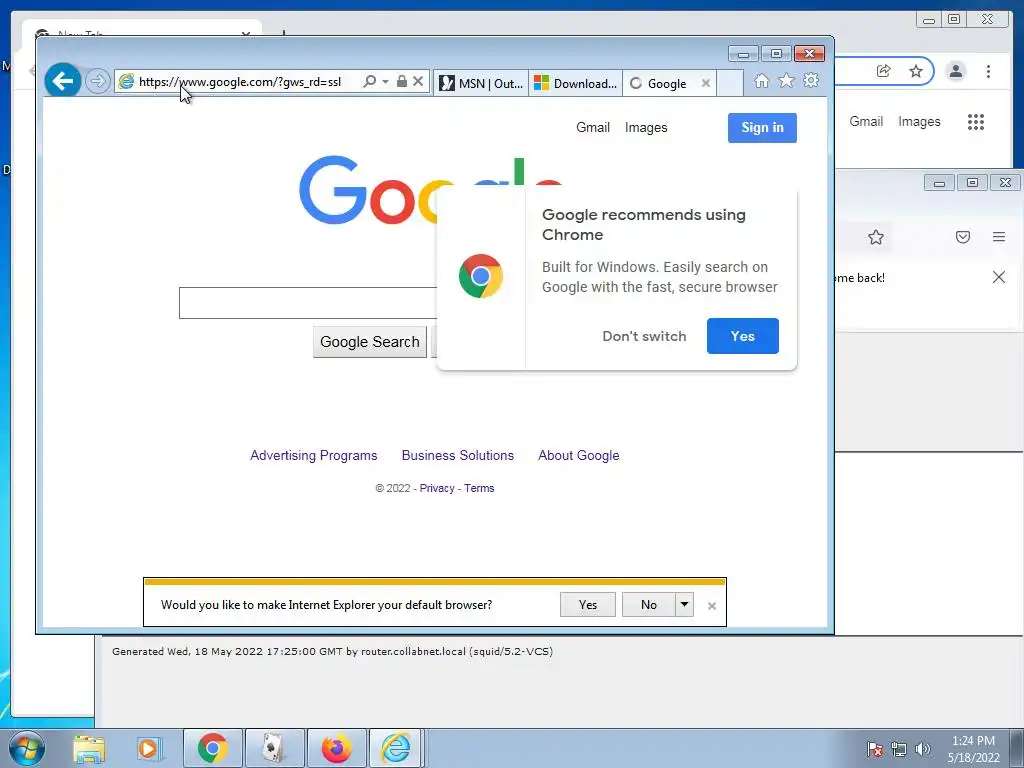Switch to Chrome from the taskbar
This screenshot has width=1024, height=768.
coord(212,748)
